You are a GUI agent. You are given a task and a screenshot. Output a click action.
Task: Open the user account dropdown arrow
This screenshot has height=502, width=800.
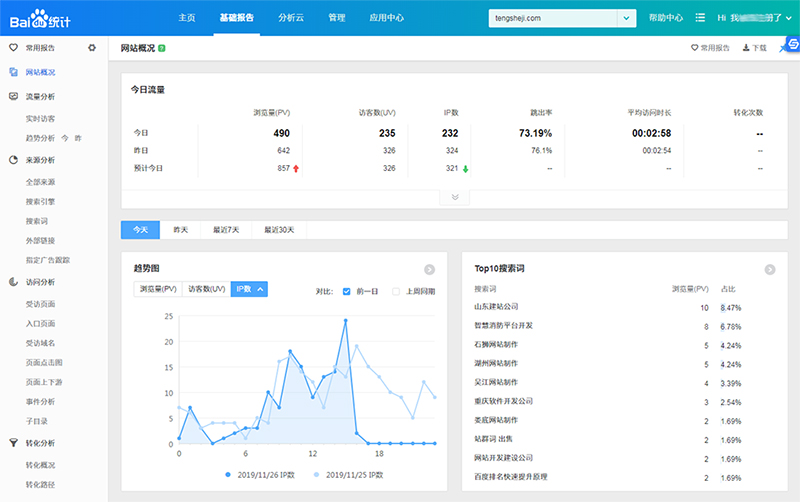pyautogui.click(x=789, y=18)
